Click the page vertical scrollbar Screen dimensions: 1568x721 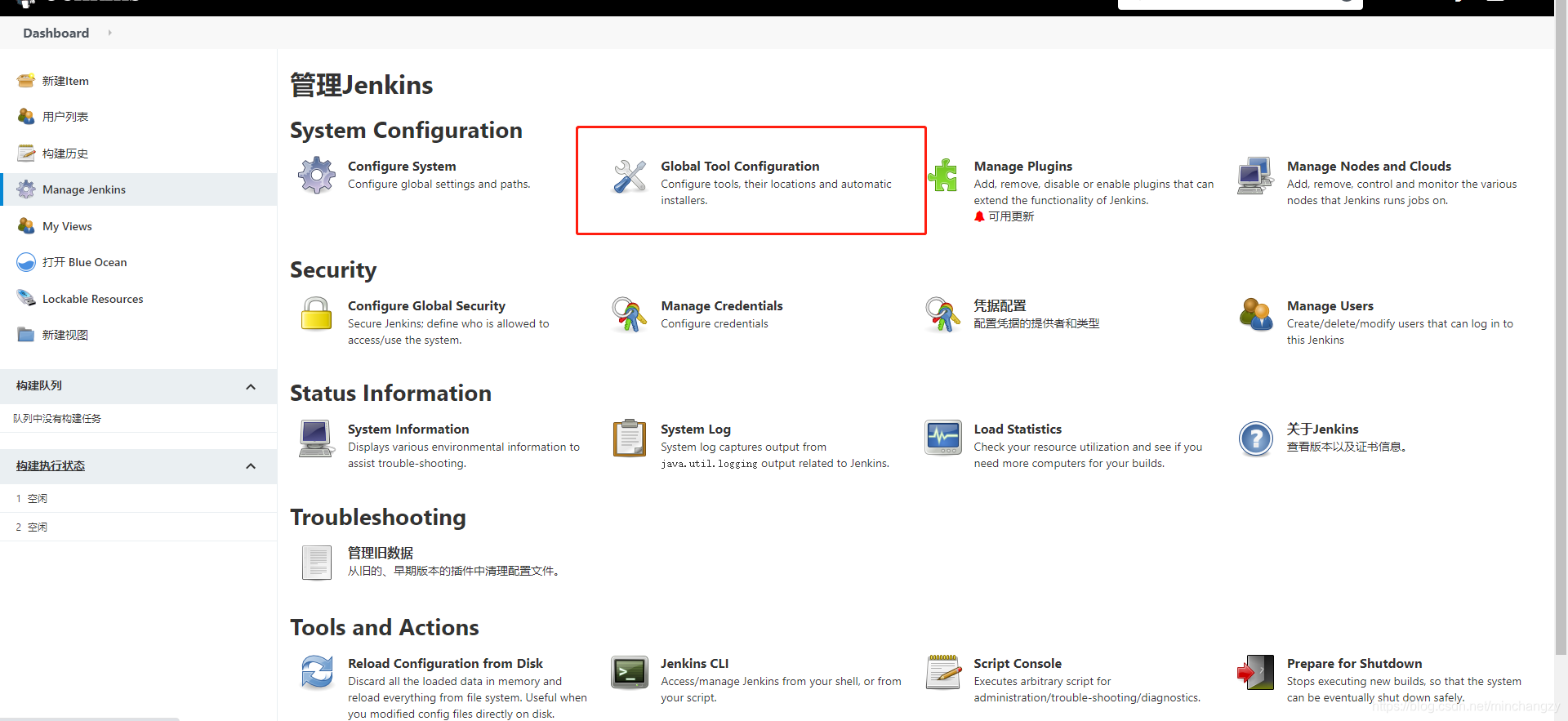coord(1561,327)
